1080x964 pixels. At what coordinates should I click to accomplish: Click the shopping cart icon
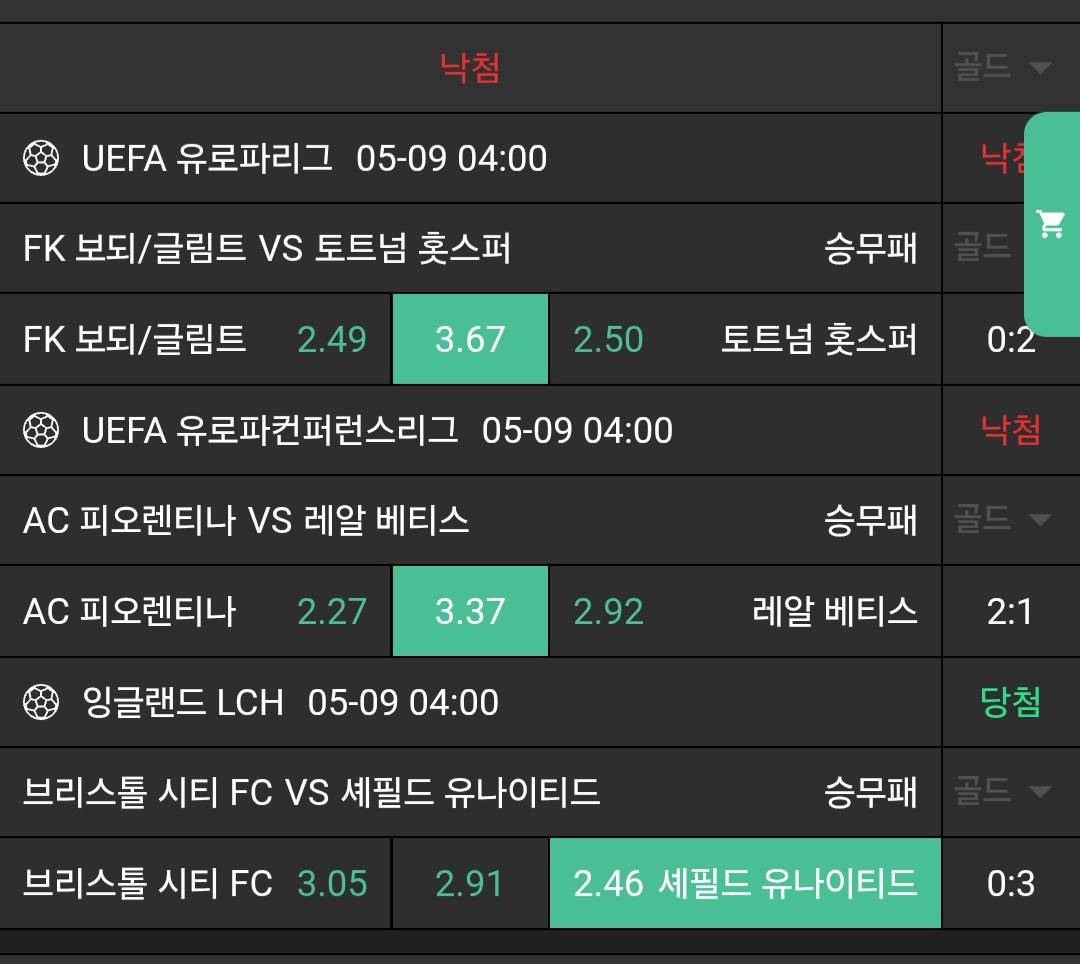(x=1050, y=224)
